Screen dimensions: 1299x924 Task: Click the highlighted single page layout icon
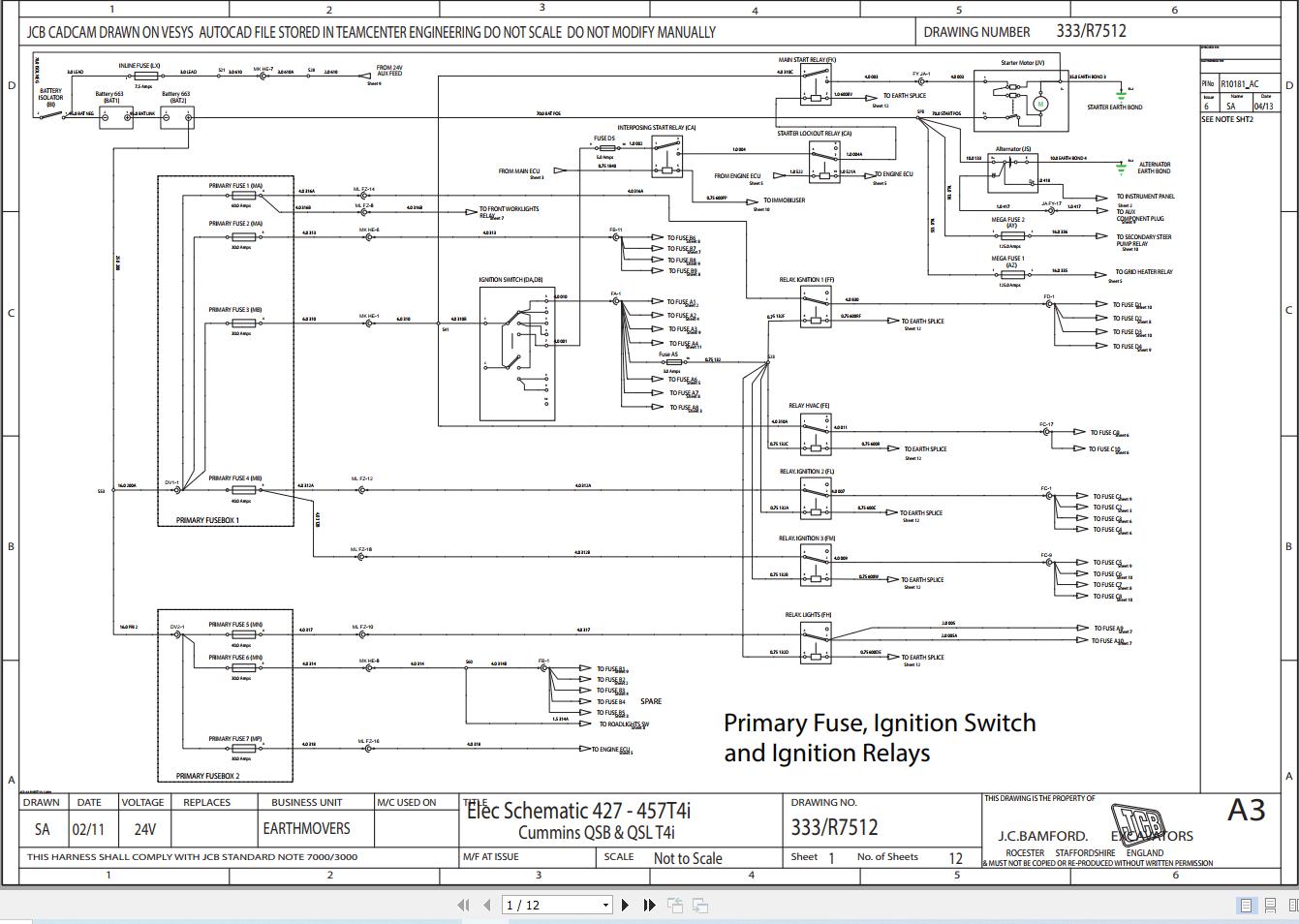point(1246,906)
